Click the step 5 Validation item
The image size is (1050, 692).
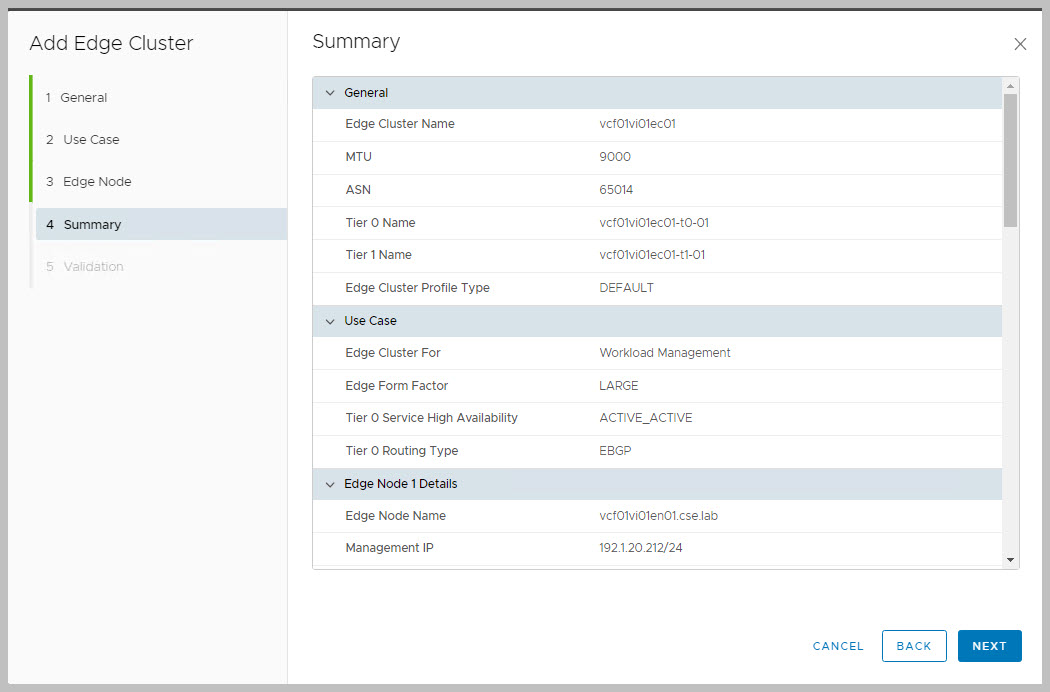[x=93, y=267]
